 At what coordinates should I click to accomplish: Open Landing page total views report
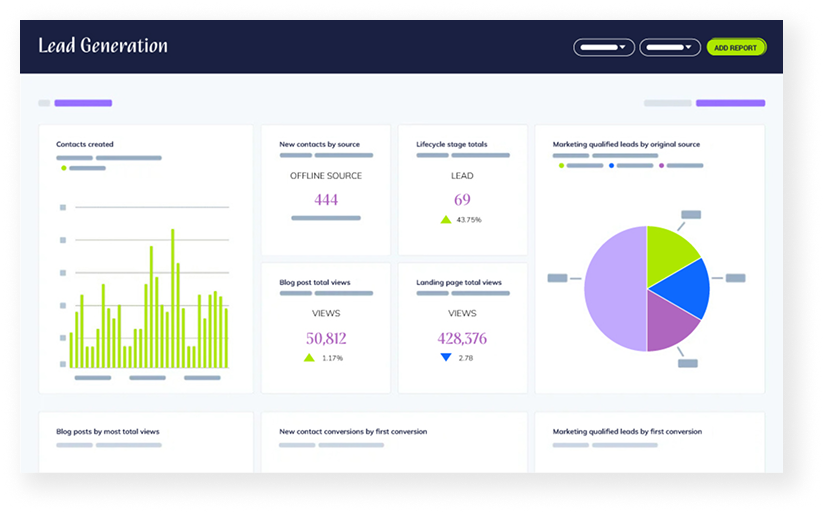459,282
